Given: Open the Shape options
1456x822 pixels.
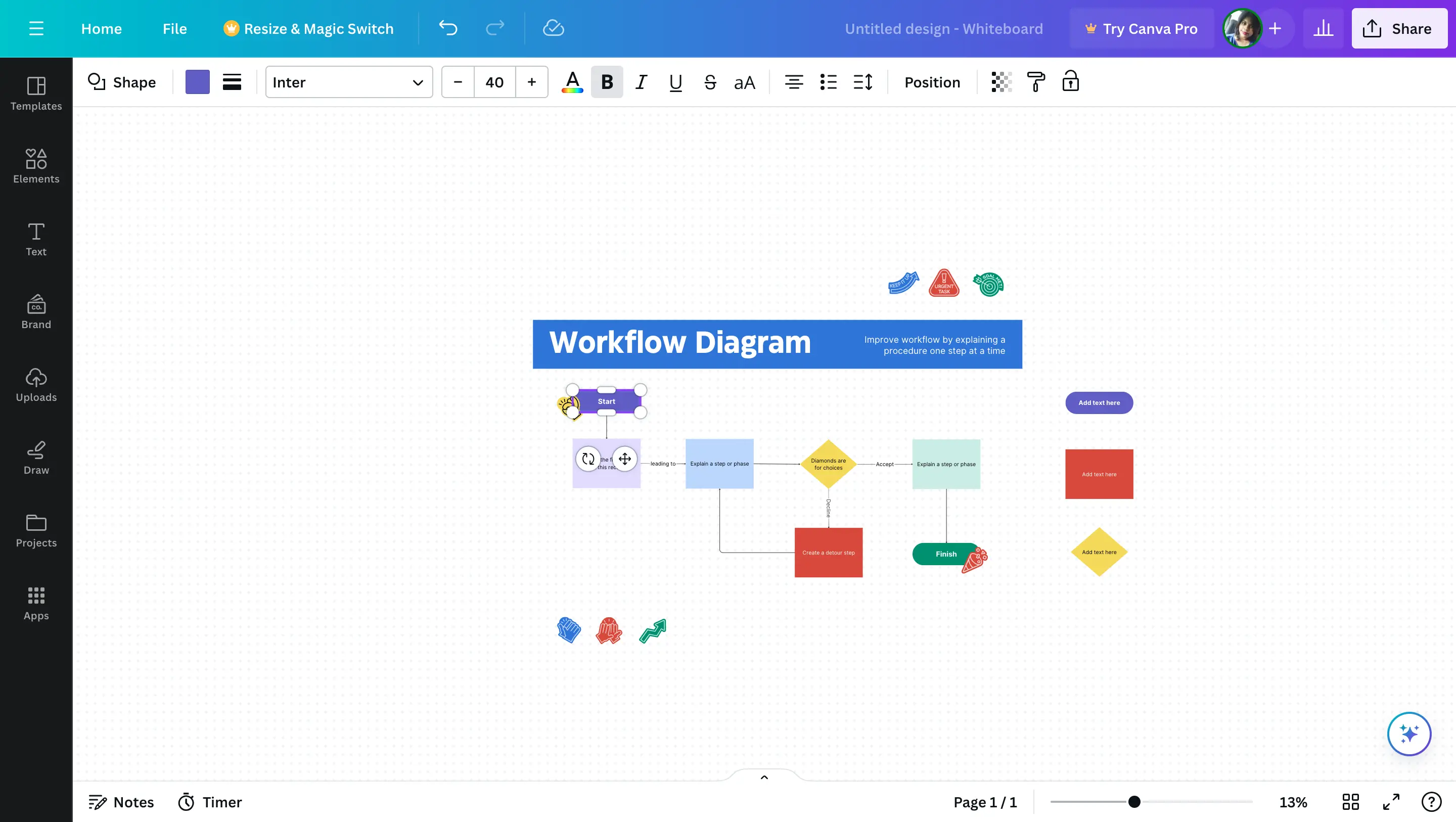Looking at the screenshot, I should pyautogui.click(x=121, y=82).
